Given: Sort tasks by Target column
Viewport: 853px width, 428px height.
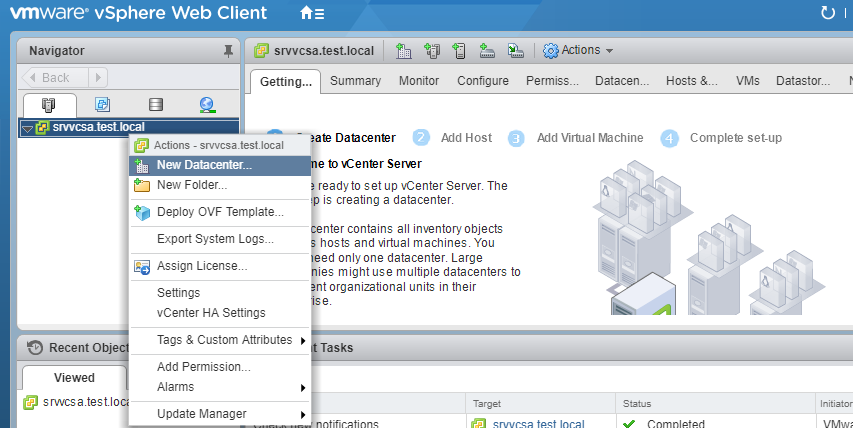Looking at the screenshot, I should click(541, 404).
